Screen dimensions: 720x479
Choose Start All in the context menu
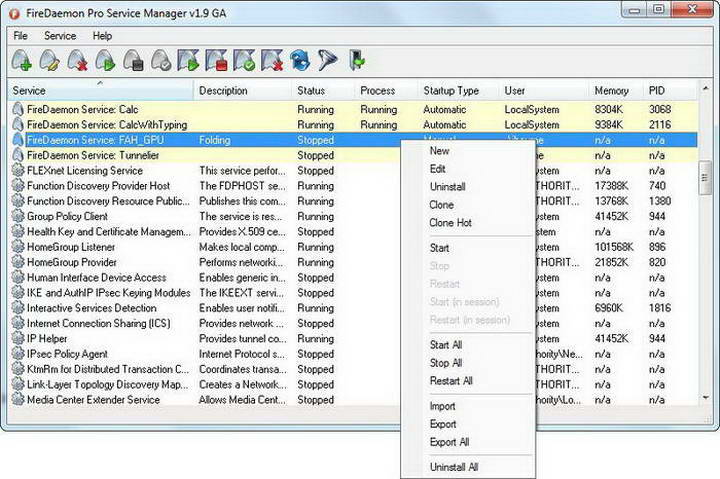(x=468, y=345)
